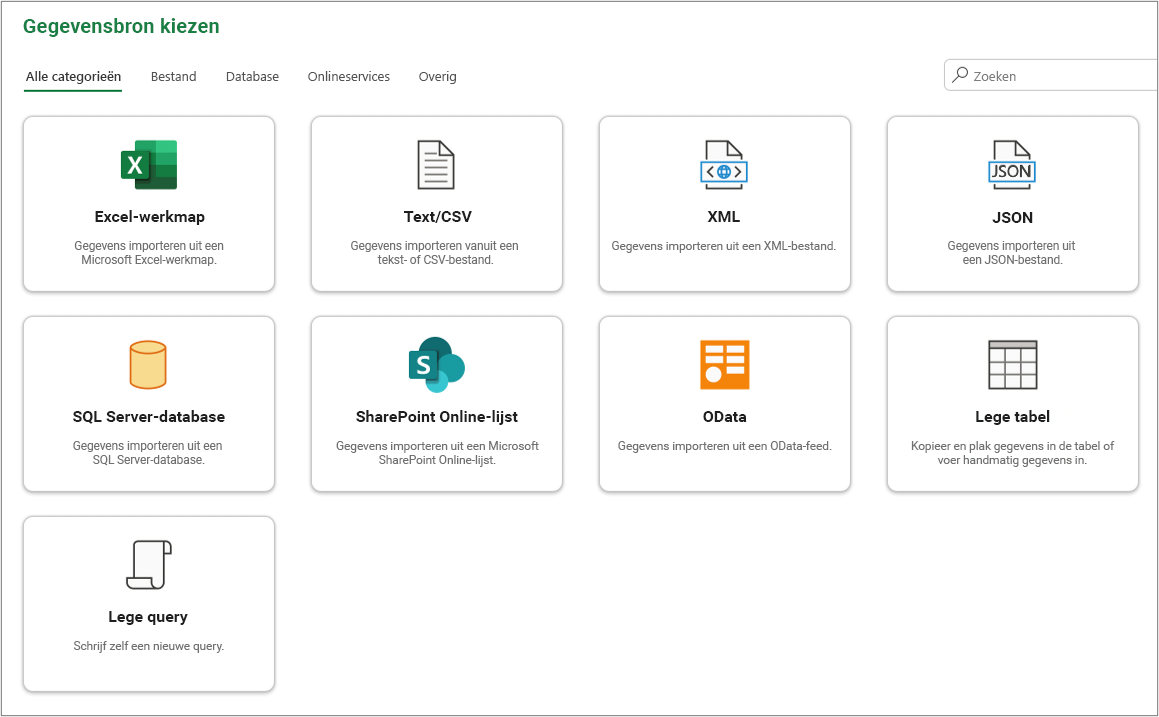The width and height of the screenshot is (1159, 717).
Task: Select the Alle categorieën tab
Action: [x=73, y=76]
